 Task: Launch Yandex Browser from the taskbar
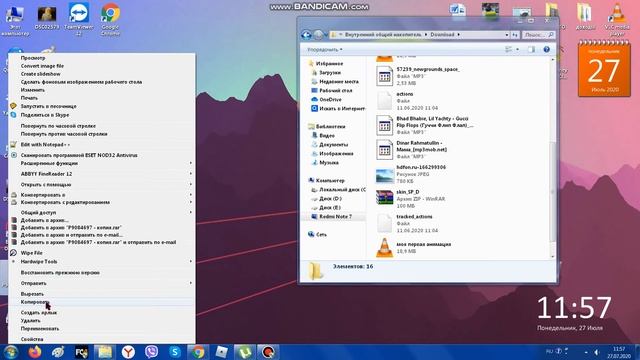tap(128, 352)
